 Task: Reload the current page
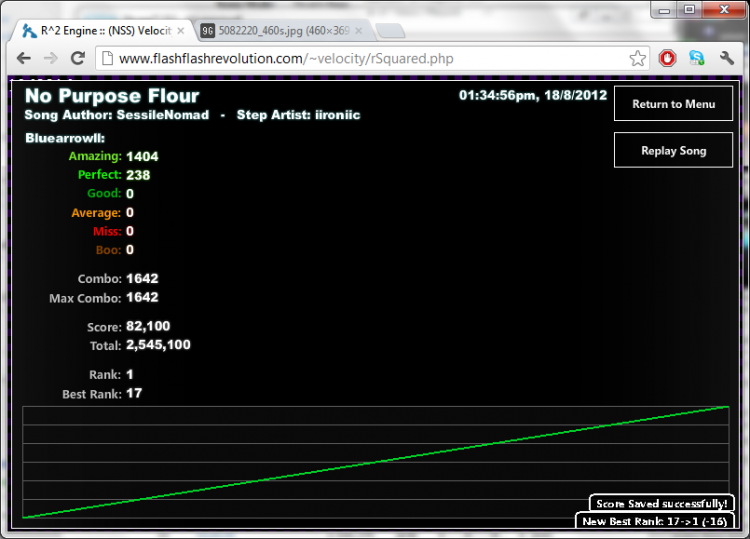coord(78,58)
